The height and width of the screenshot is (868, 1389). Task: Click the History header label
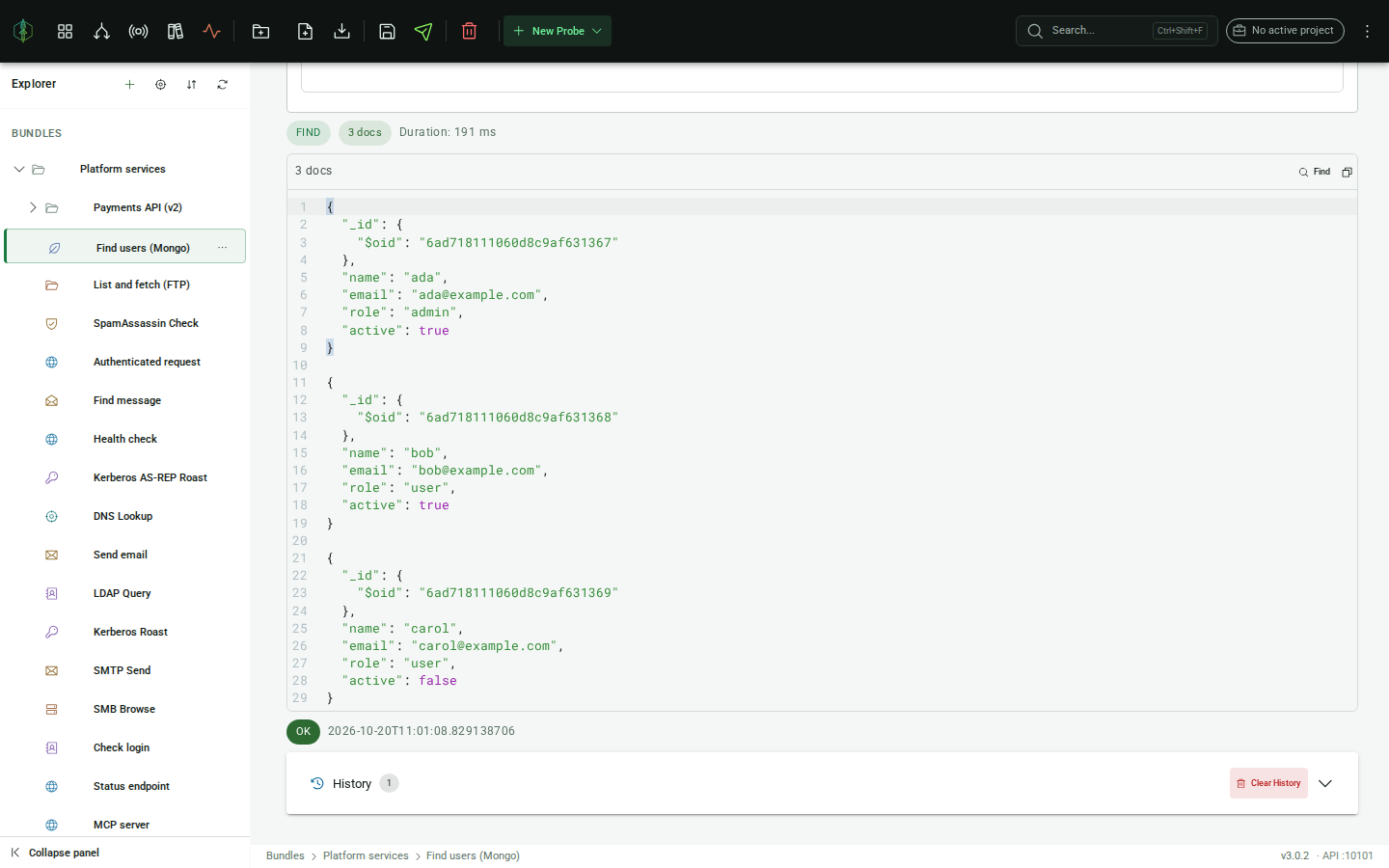[x=352, y=784]
